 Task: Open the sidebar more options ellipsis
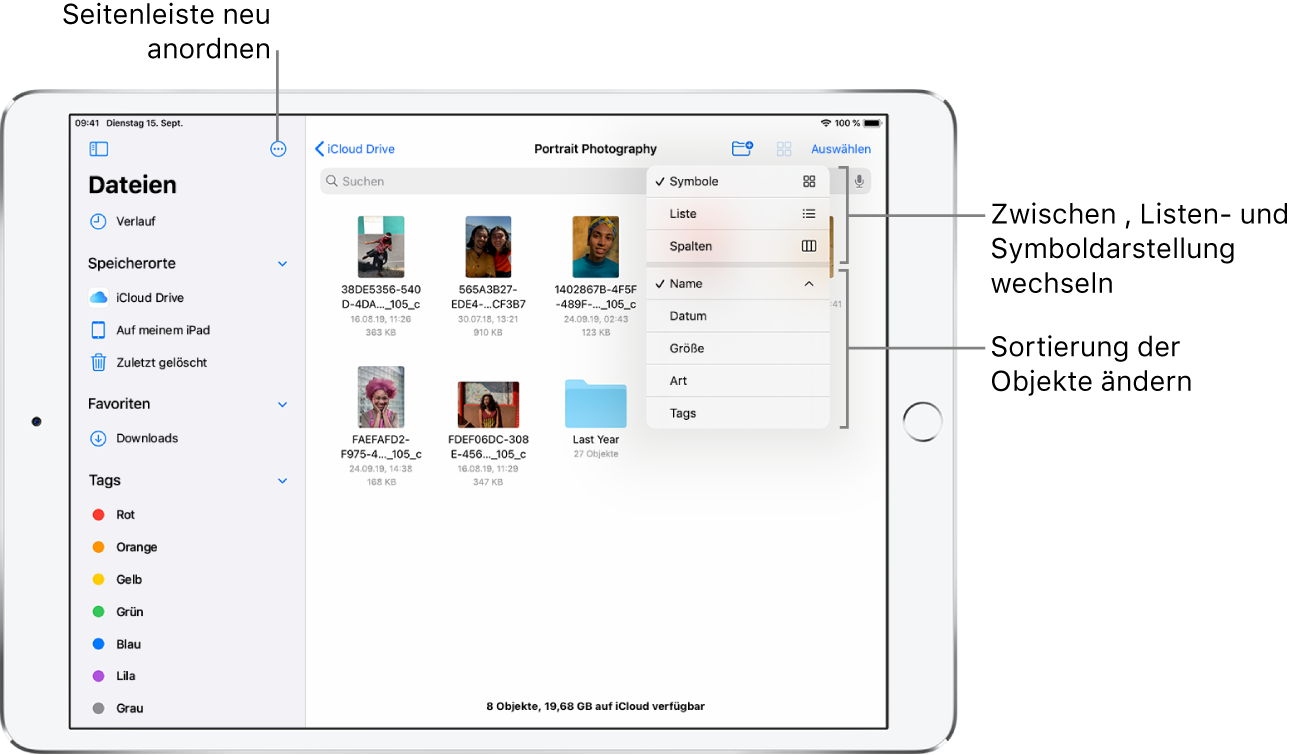coord(278,149)
